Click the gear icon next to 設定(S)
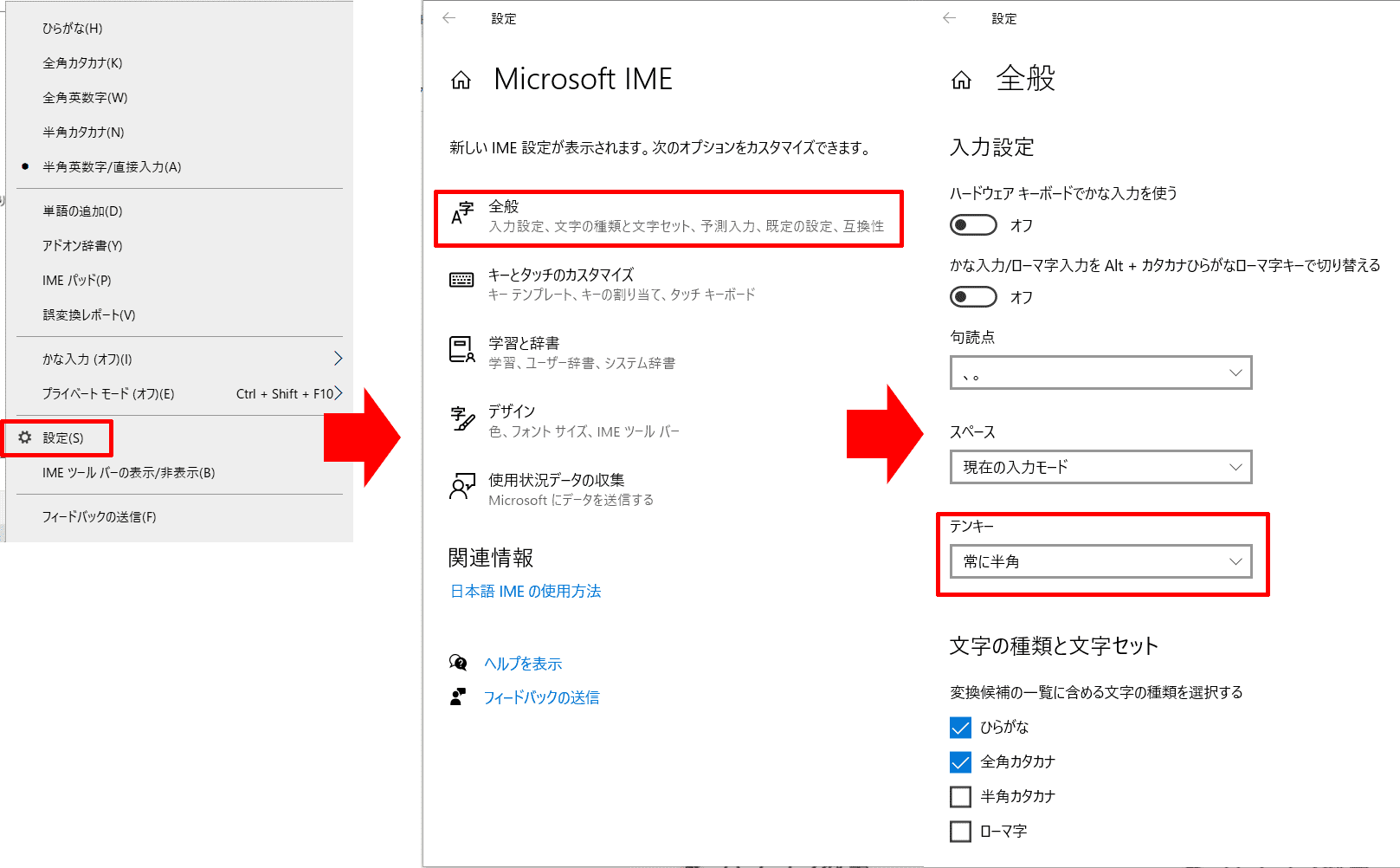1400x868 pixels. pos(25,437)
